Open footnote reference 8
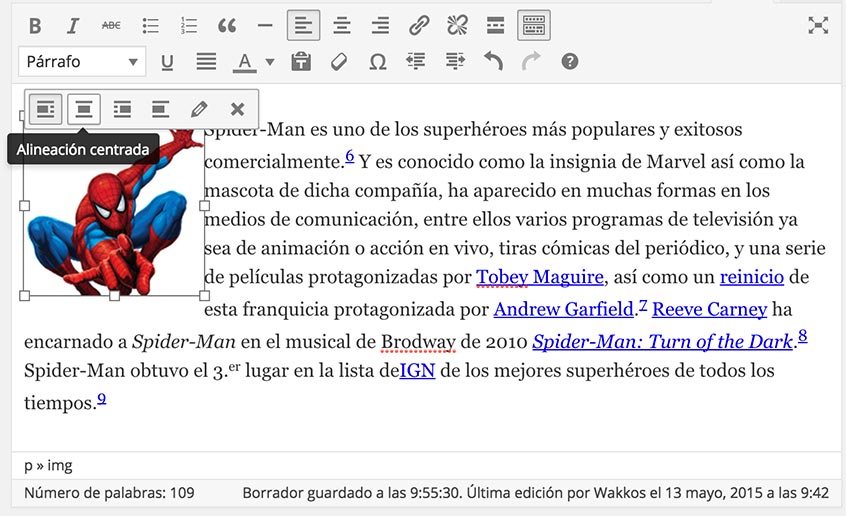The image size is (846, 516). pos(802,336)
